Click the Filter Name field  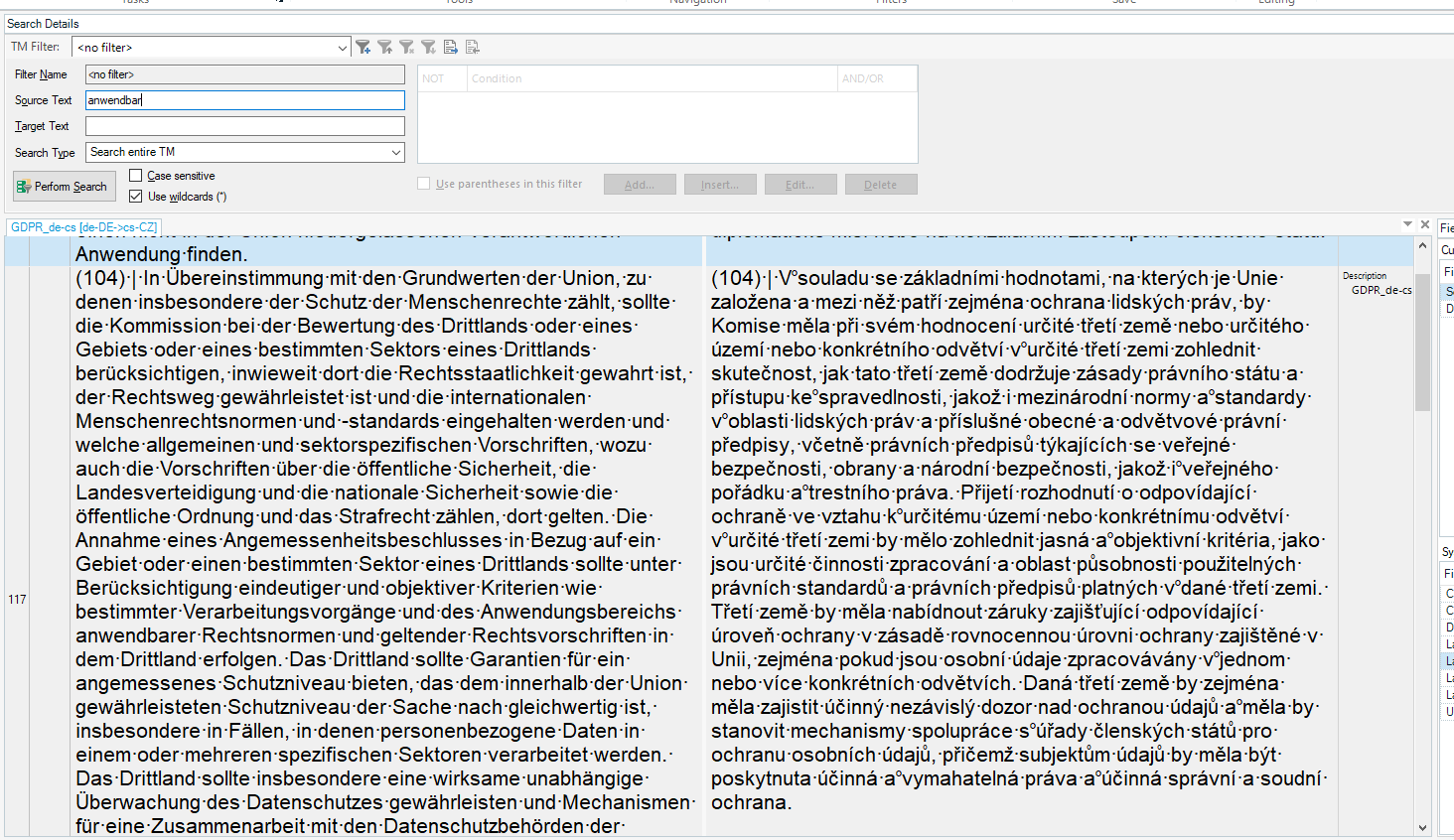click(x=245, y=74)
